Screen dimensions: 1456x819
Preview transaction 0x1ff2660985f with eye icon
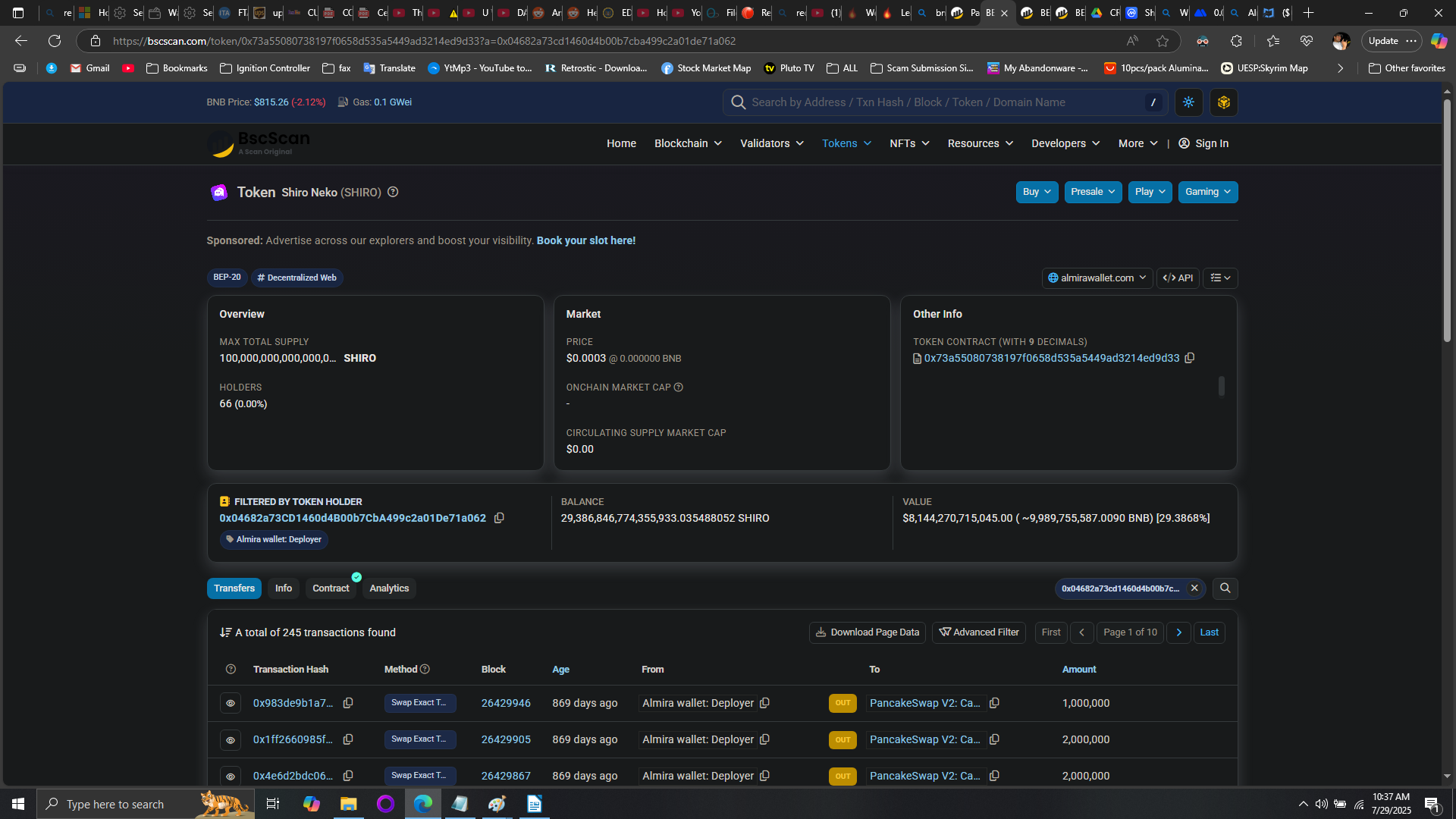[231, 739]
